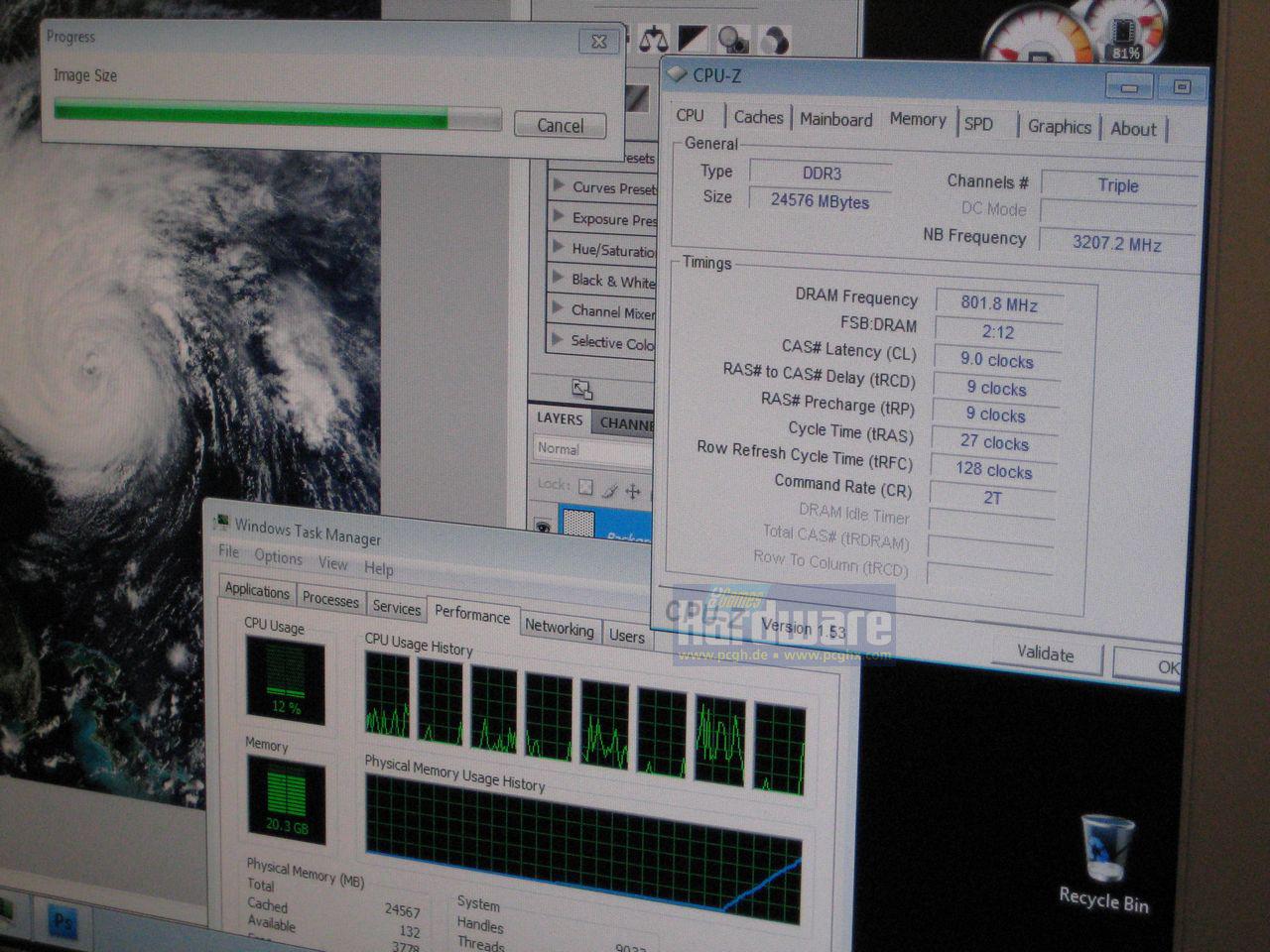The width and height of the screenshot is (1270, 952).
Task: Click the DDR3 memory type field
Action: 822,173
